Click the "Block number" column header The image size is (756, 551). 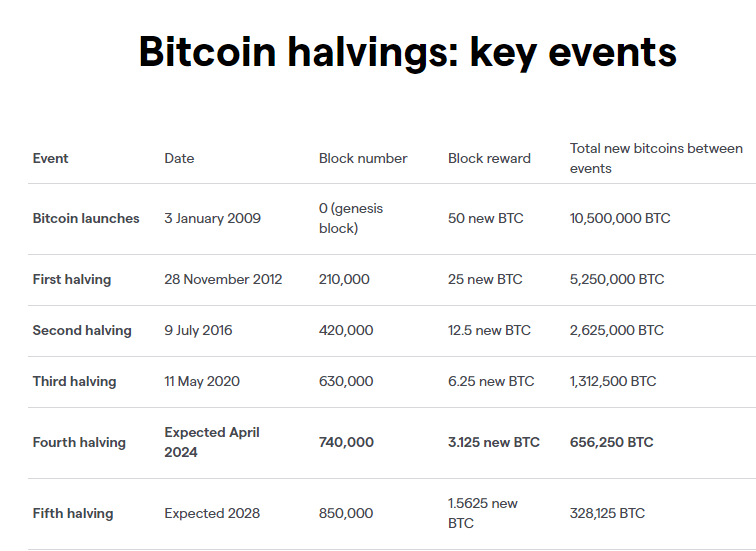[363, 158]
